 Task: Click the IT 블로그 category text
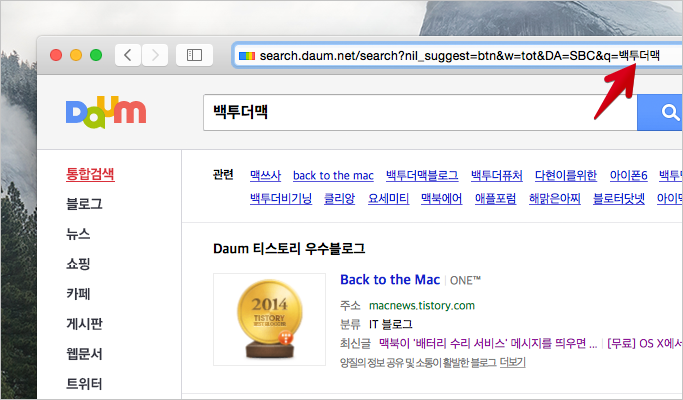(x=390, y=324)
